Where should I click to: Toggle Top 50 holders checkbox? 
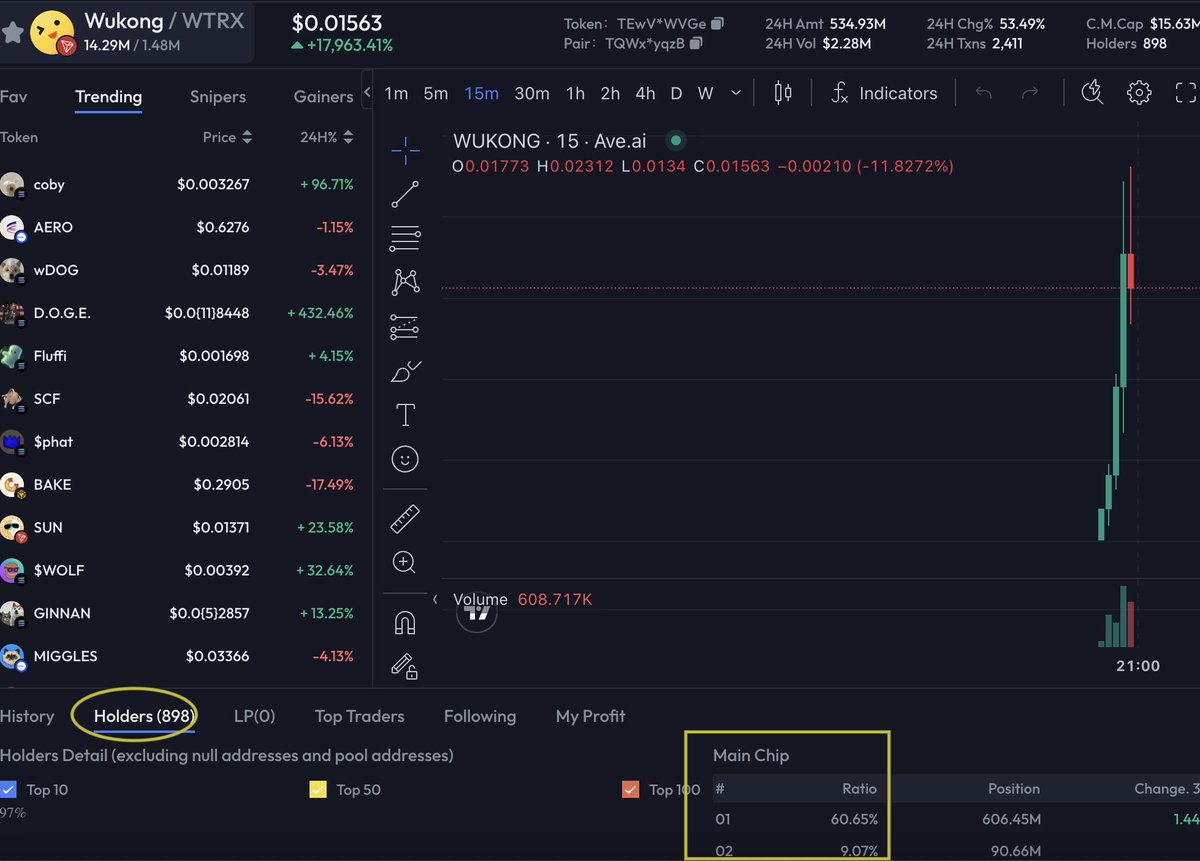(318, 789)
